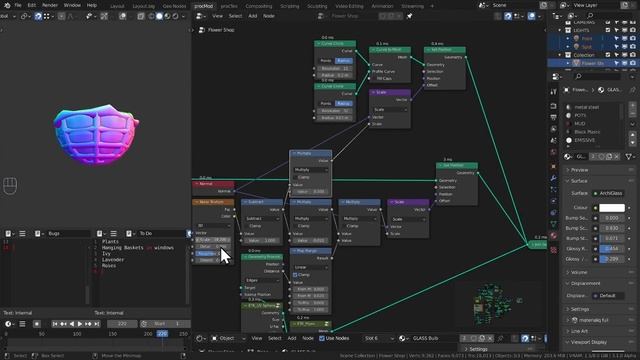Viewport: 640px width, 360px height.
Task: Switch to the Geo Nodes workspace tab
Action: (x=174, y=6)
